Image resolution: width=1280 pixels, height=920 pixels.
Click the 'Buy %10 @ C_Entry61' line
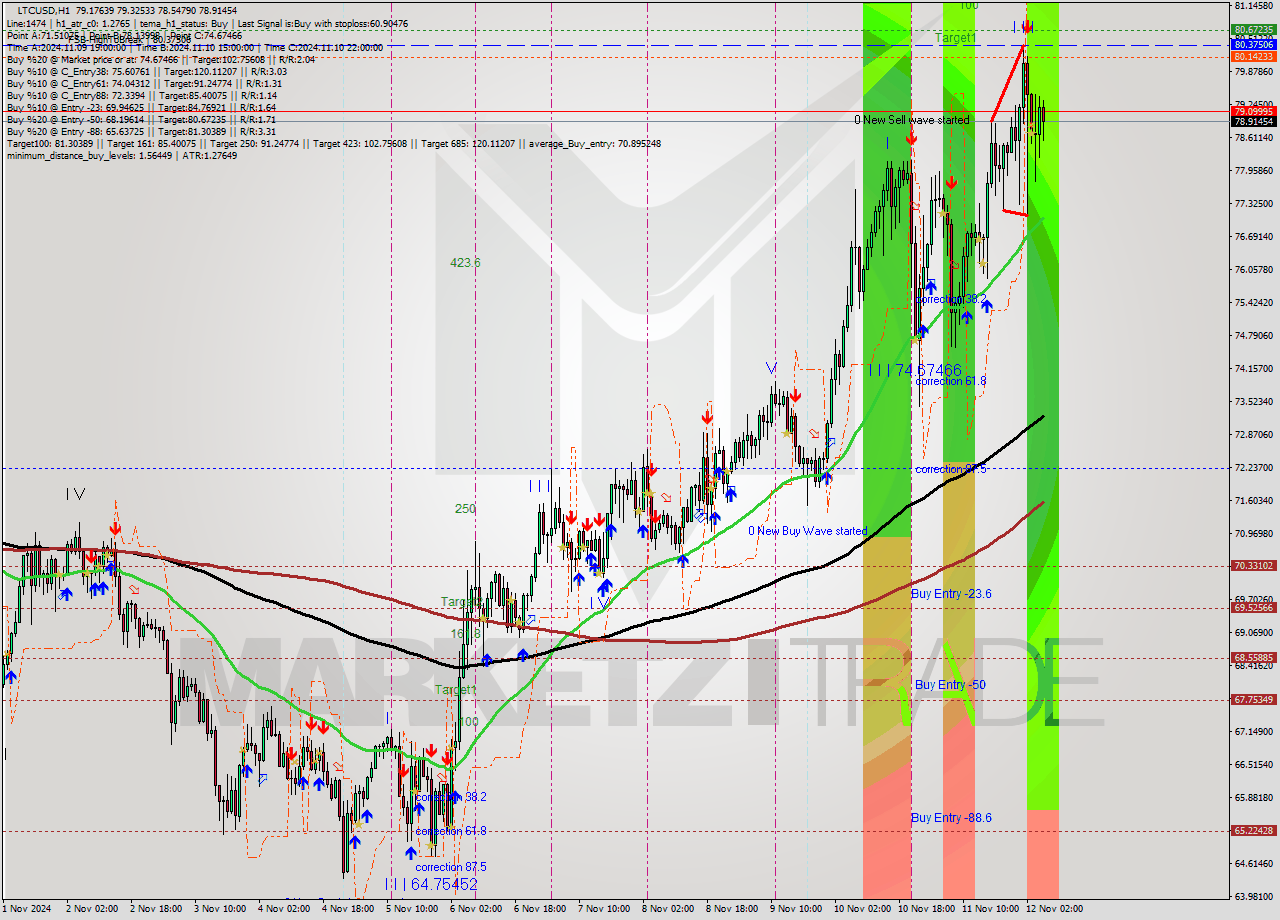tap(145, 83)
